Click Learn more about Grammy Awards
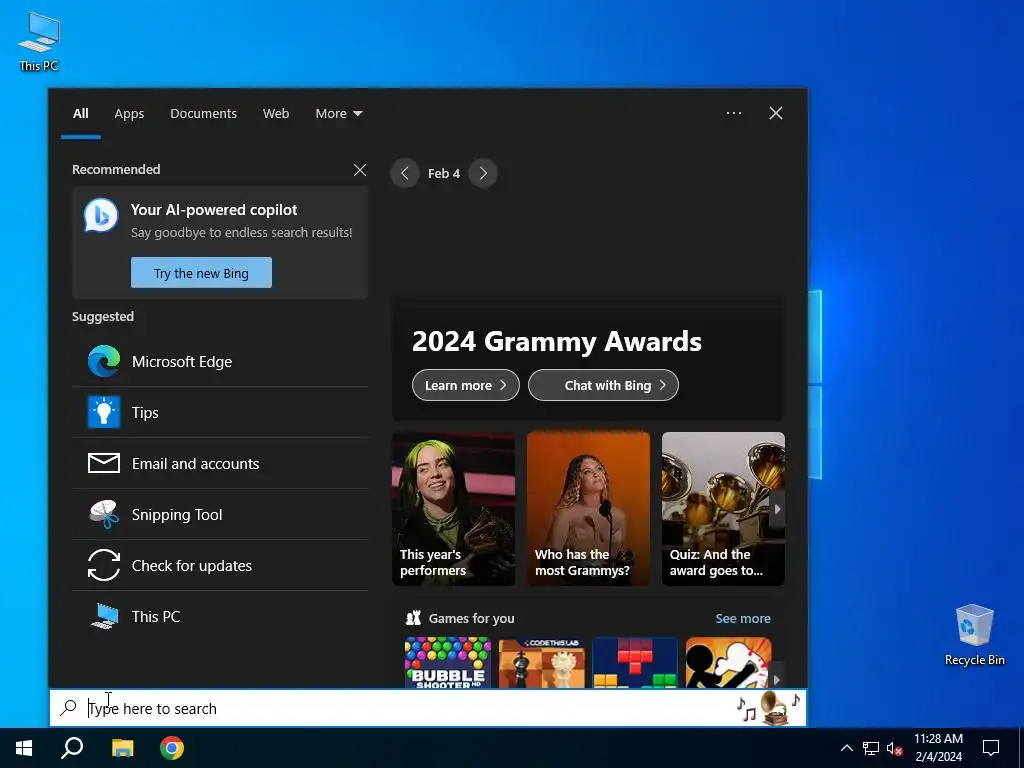1024x768 pixels. [x=466, y=385]
